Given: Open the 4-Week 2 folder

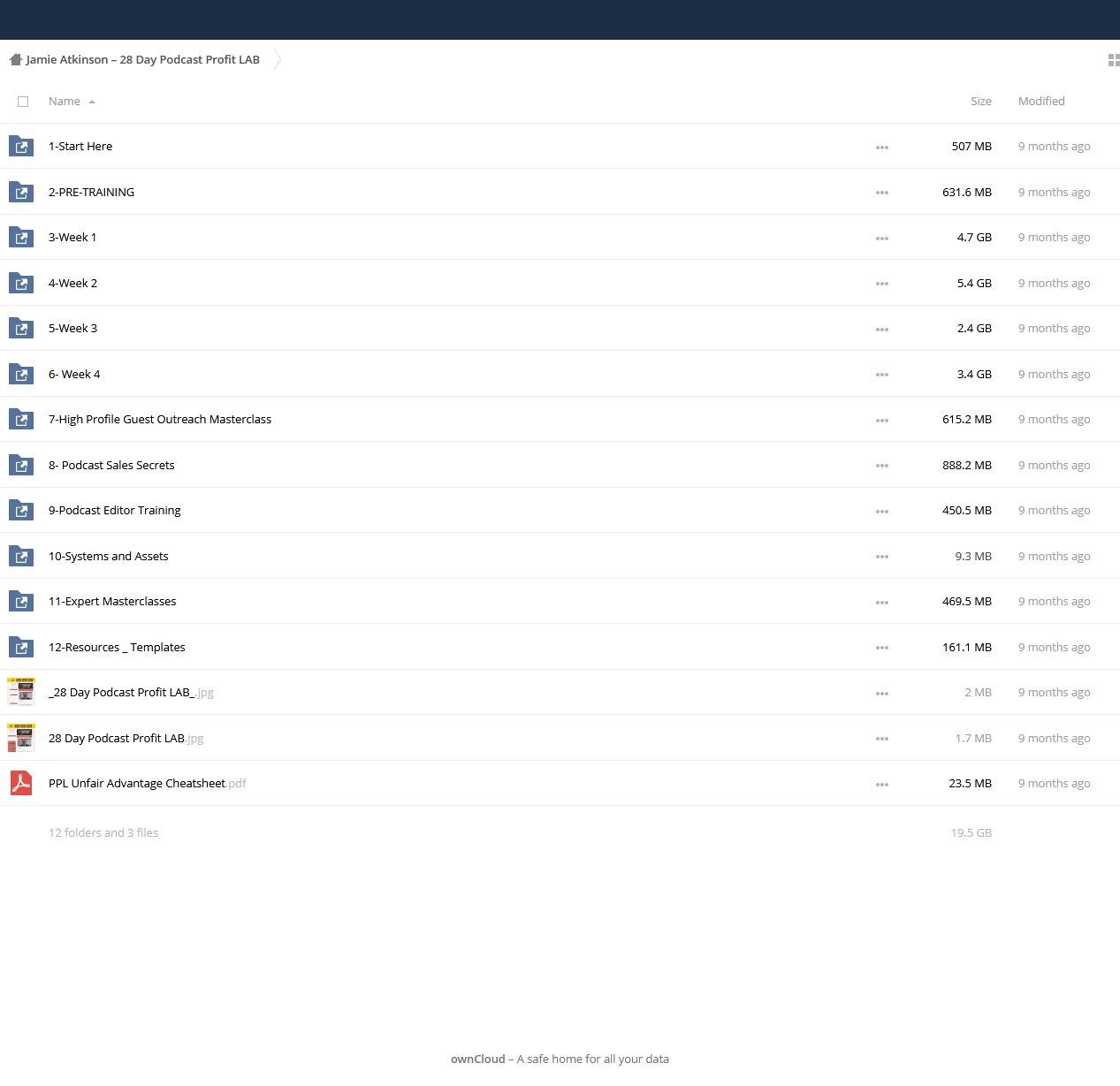Looking at the screenshot, I should [73, 283].
